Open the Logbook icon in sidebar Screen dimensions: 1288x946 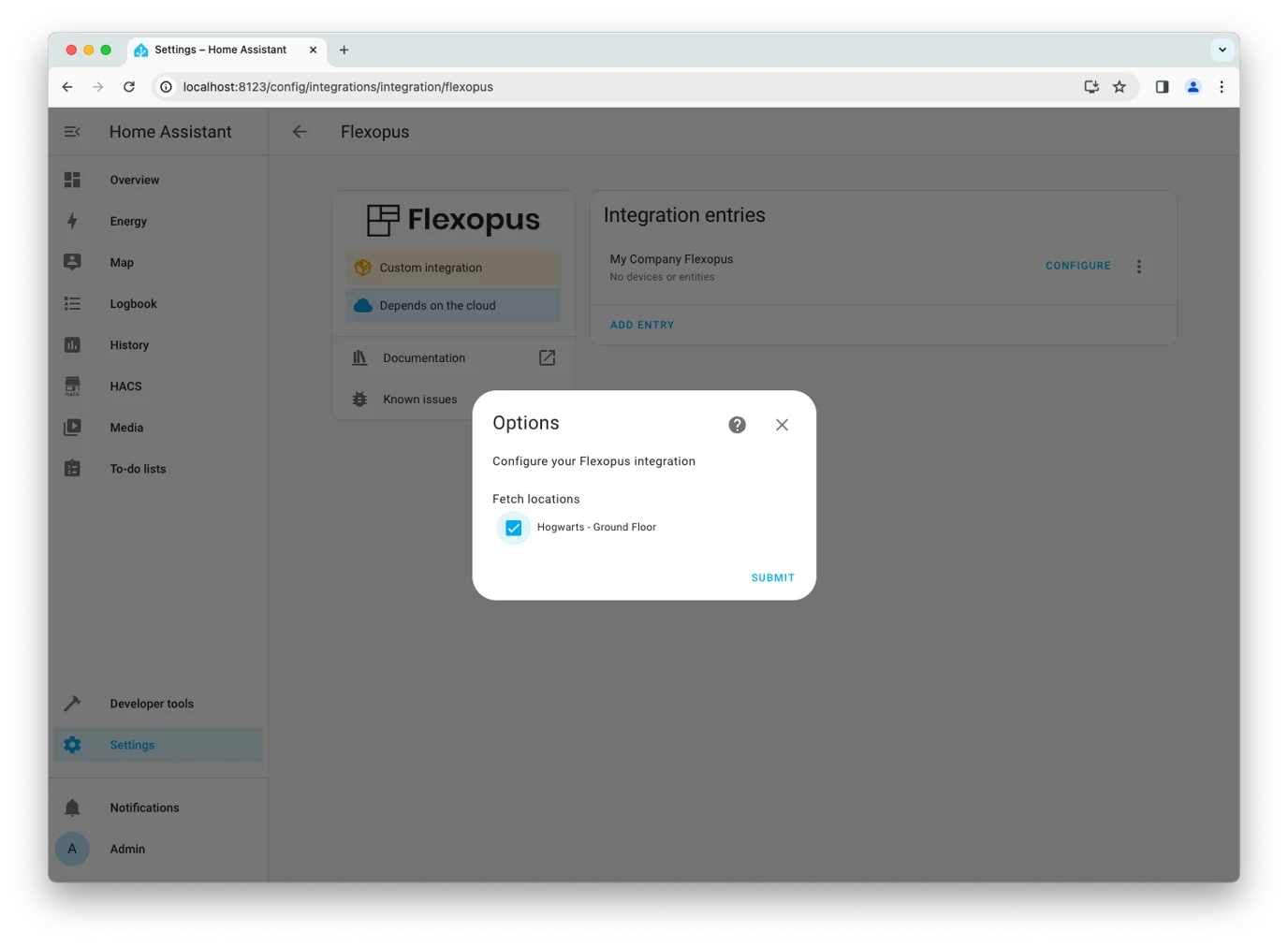[72, 303]
